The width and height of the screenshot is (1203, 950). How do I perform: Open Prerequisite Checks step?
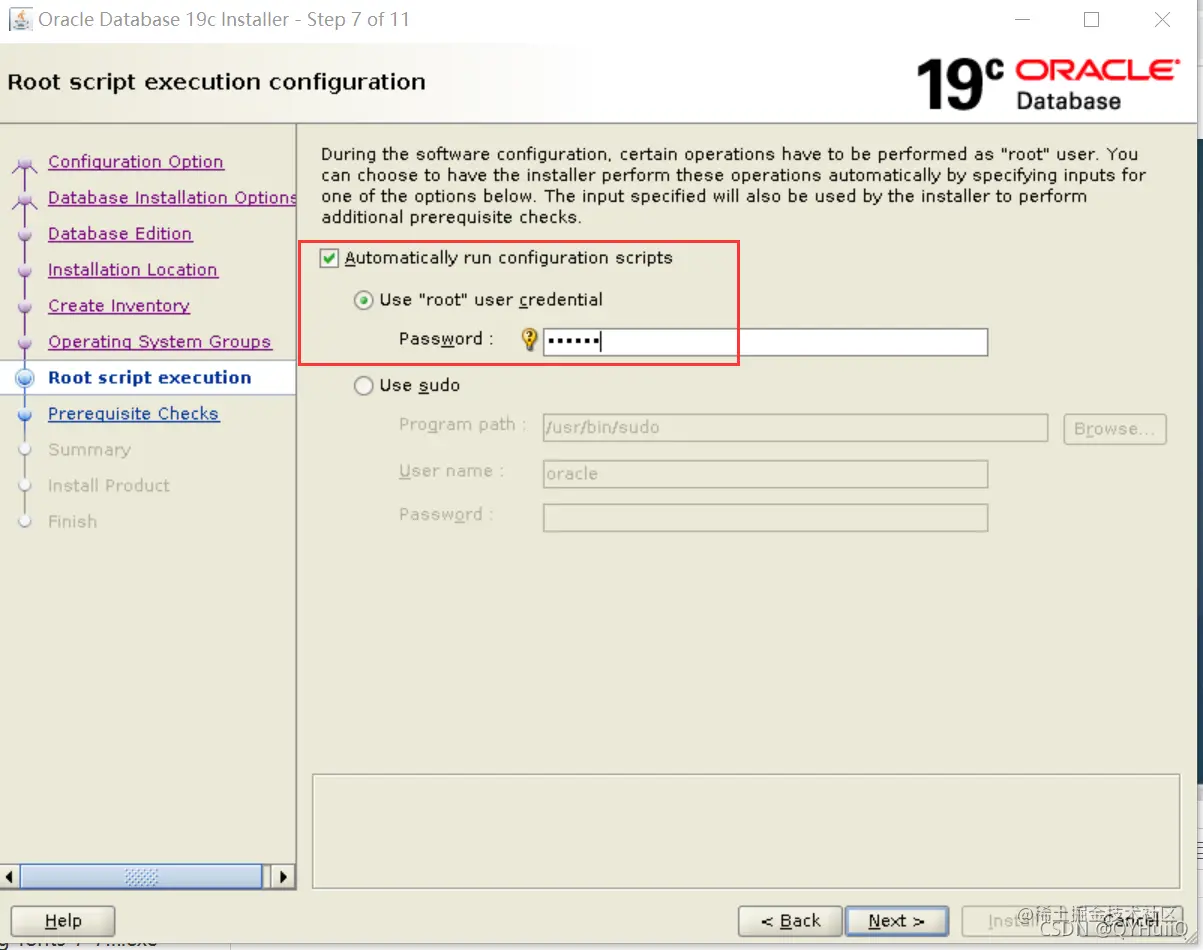coord(134,414)
